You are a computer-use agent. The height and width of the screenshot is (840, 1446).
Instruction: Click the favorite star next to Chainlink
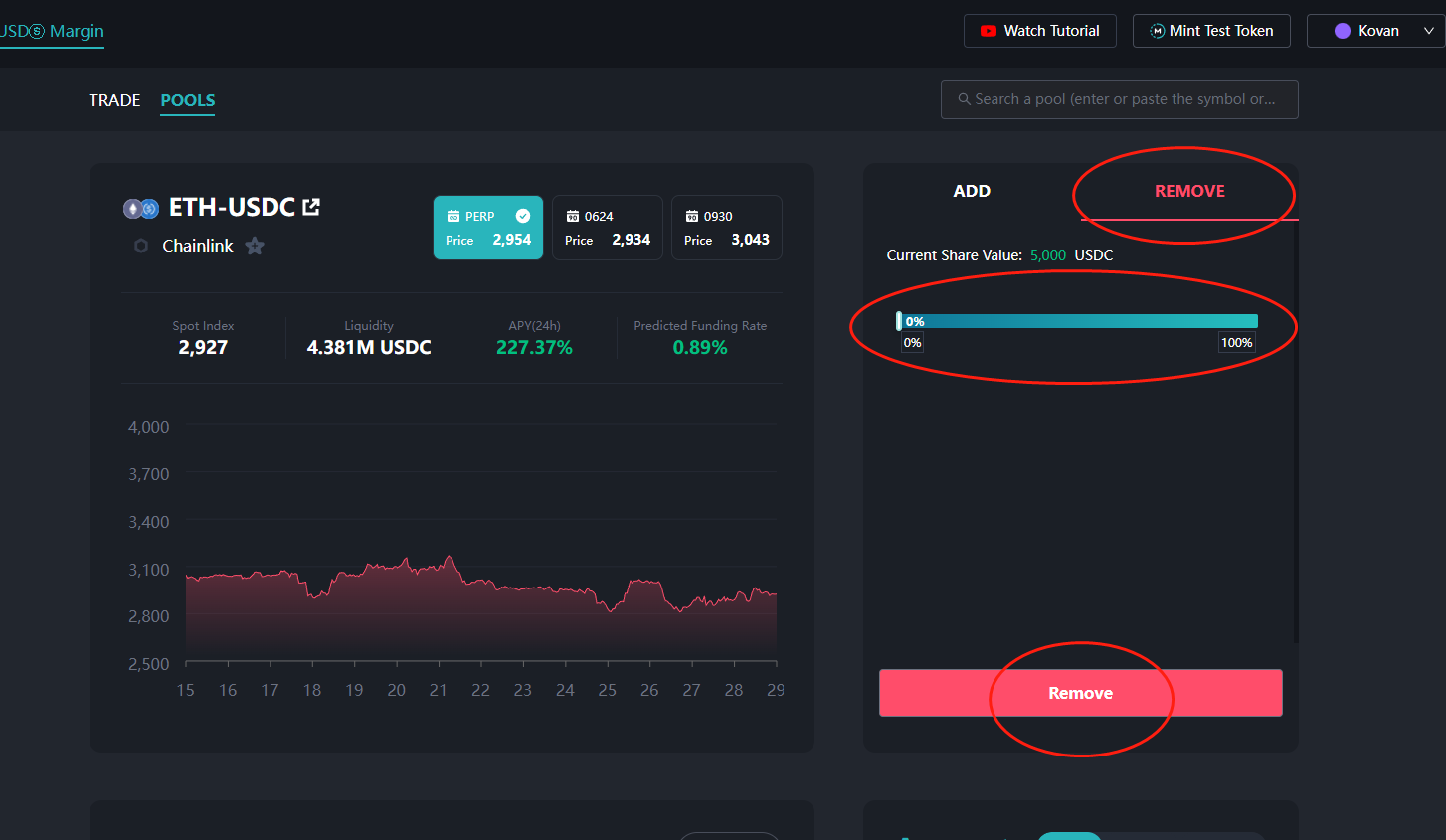tap(255, 246)
